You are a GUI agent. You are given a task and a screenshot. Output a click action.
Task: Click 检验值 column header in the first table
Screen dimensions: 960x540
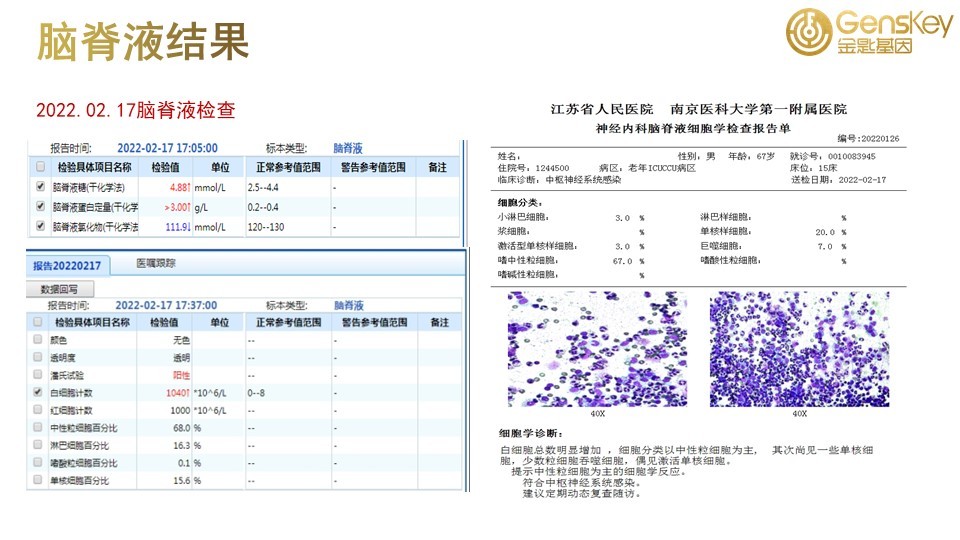click(165, 167)
